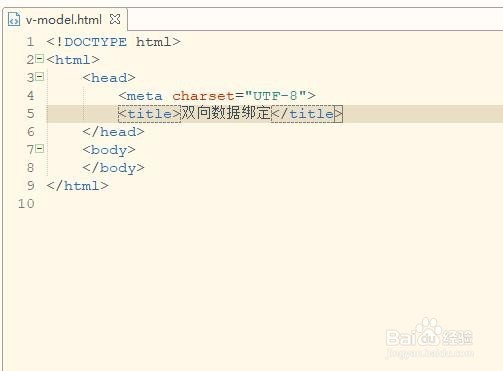Click the opening body tag
Image resolution: width=503 pixels, height=371 pixels.
tap(109, 150)
